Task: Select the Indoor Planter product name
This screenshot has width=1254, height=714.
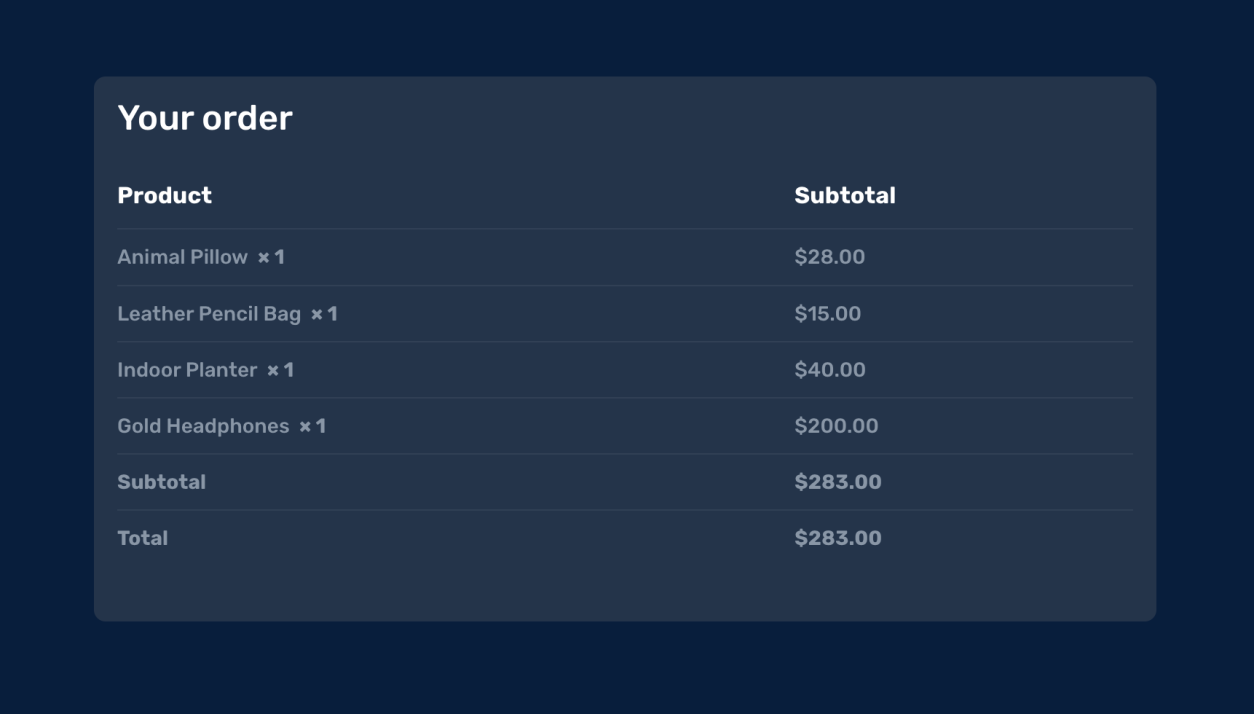Action: tap(187, 370)
